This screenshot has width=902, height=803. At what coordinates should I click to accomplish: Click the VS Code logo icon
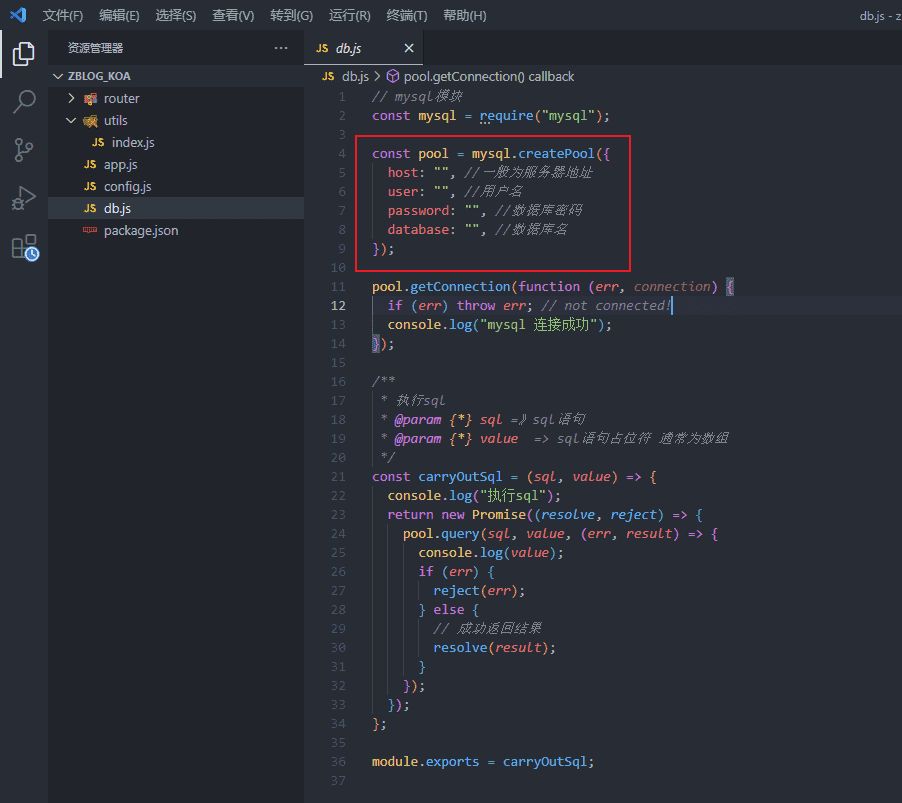[18, 15]
